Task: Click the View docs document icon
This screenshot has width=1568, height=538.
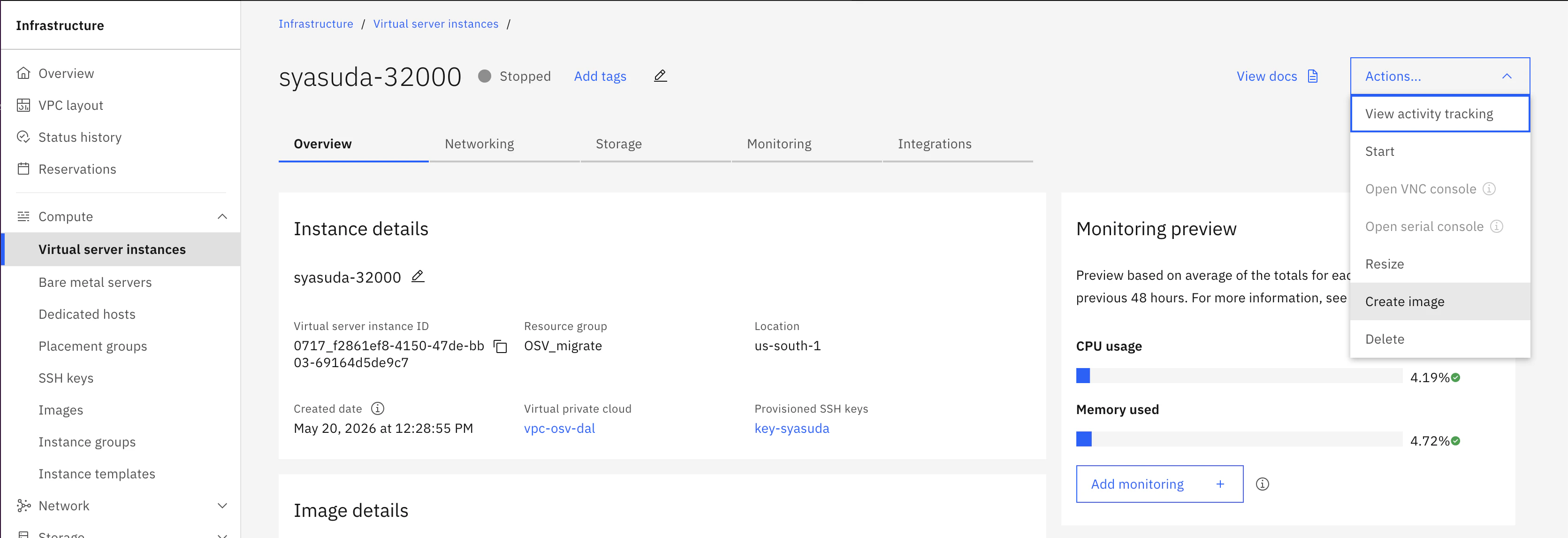Action: (x=1313, y=76)
